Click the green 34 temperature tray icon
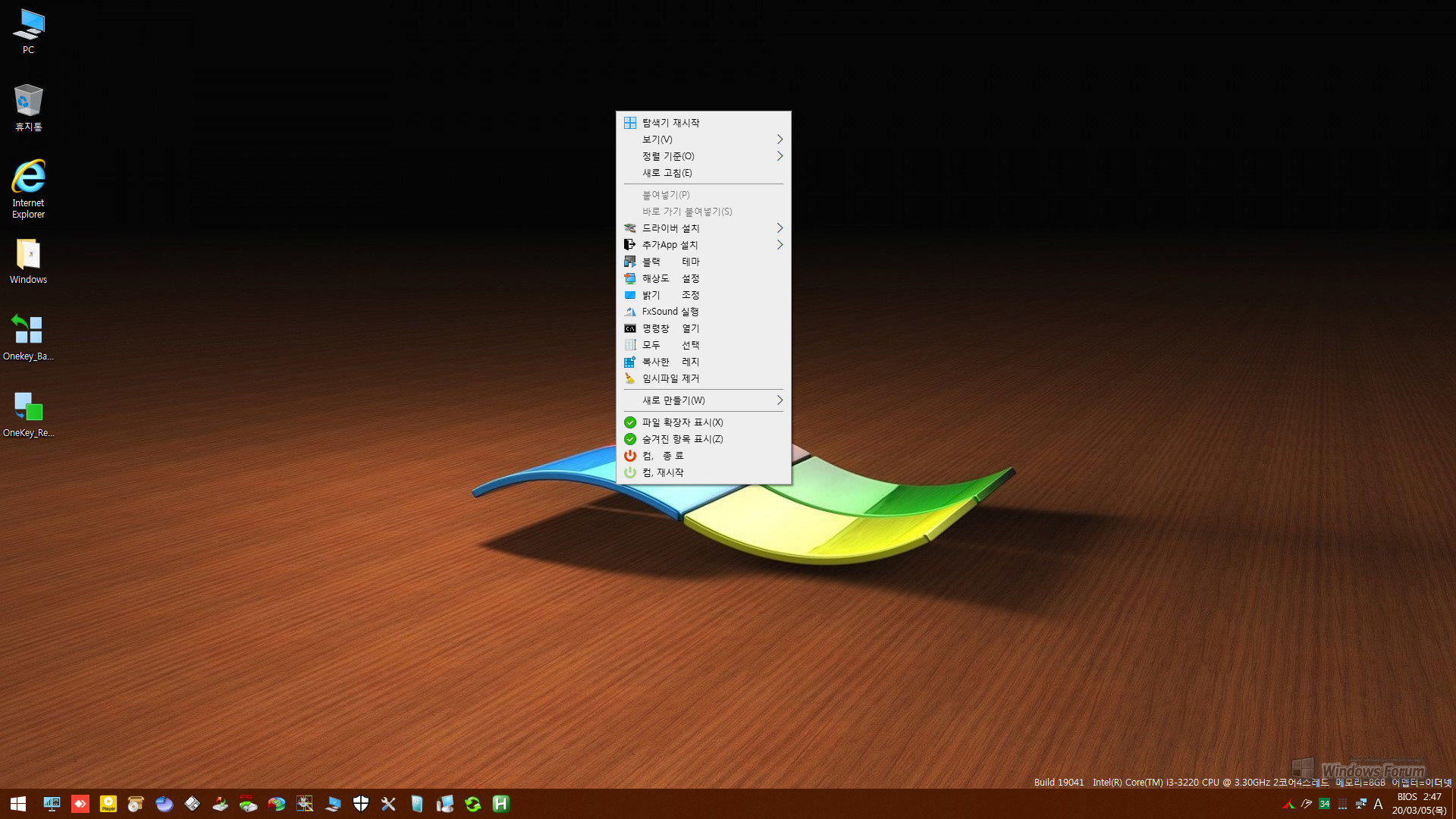 [1325, 805]
